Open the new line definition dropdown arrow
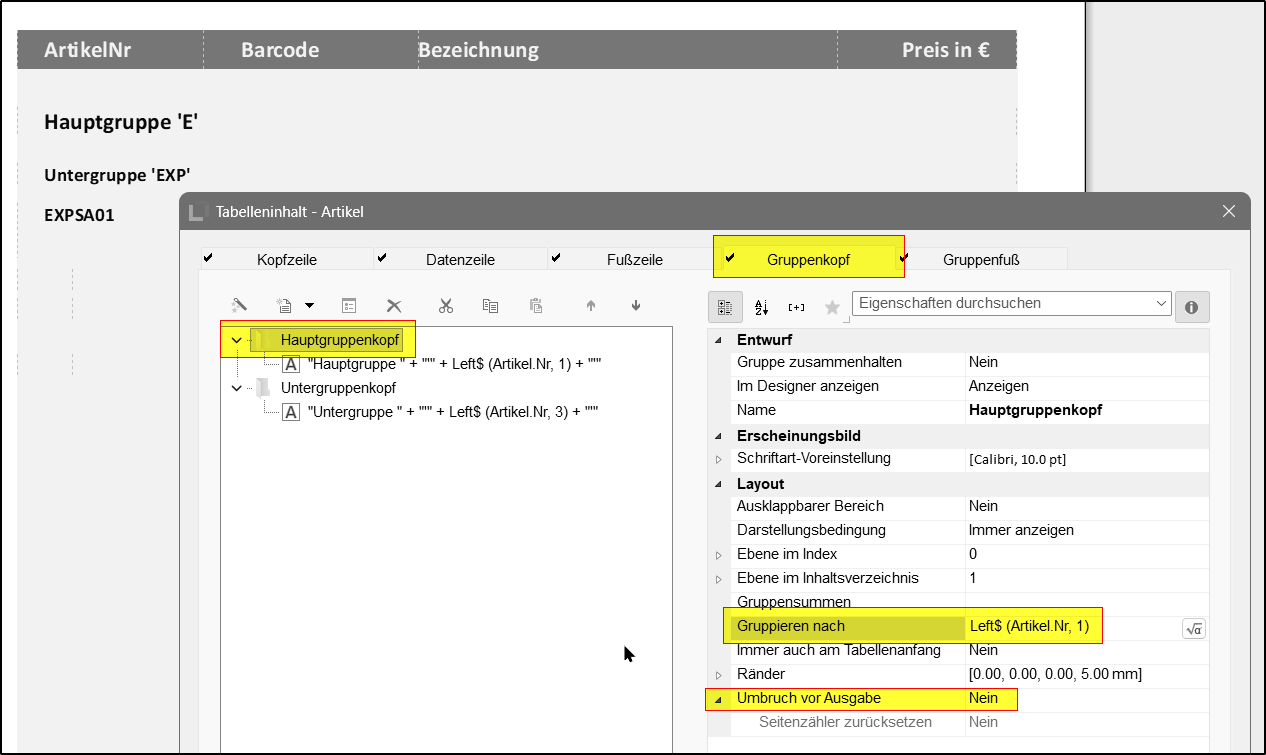1266x755 pixels. point(310,306)
